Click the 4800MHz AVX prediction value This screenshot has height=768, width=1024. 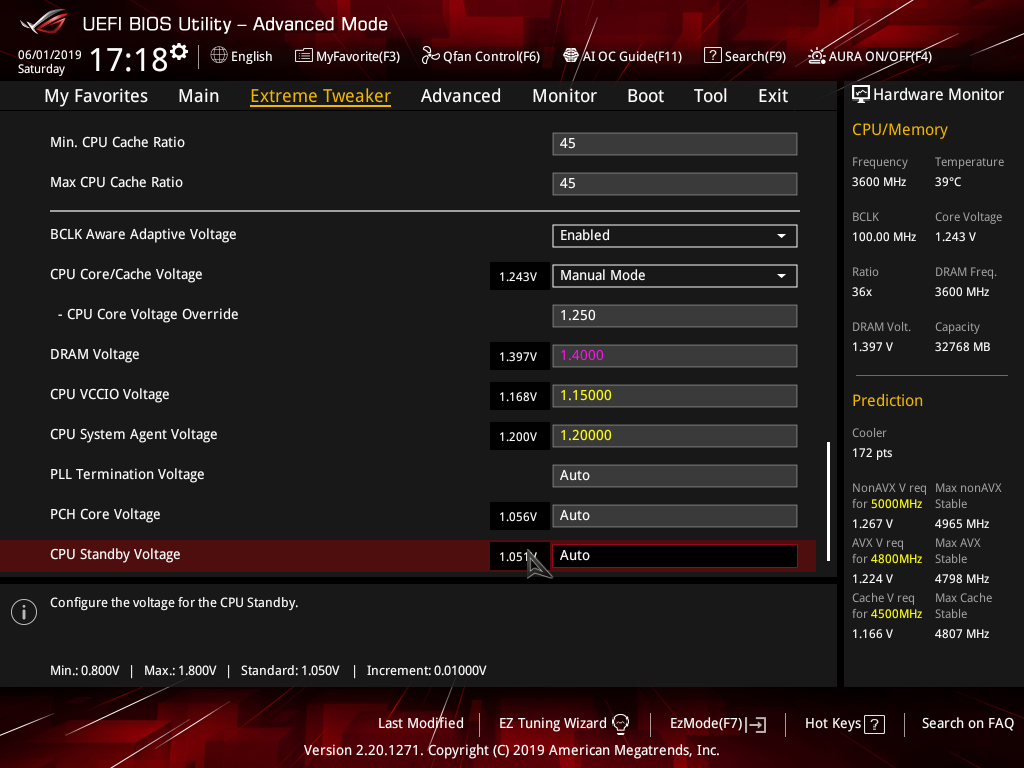pos(896,559)
